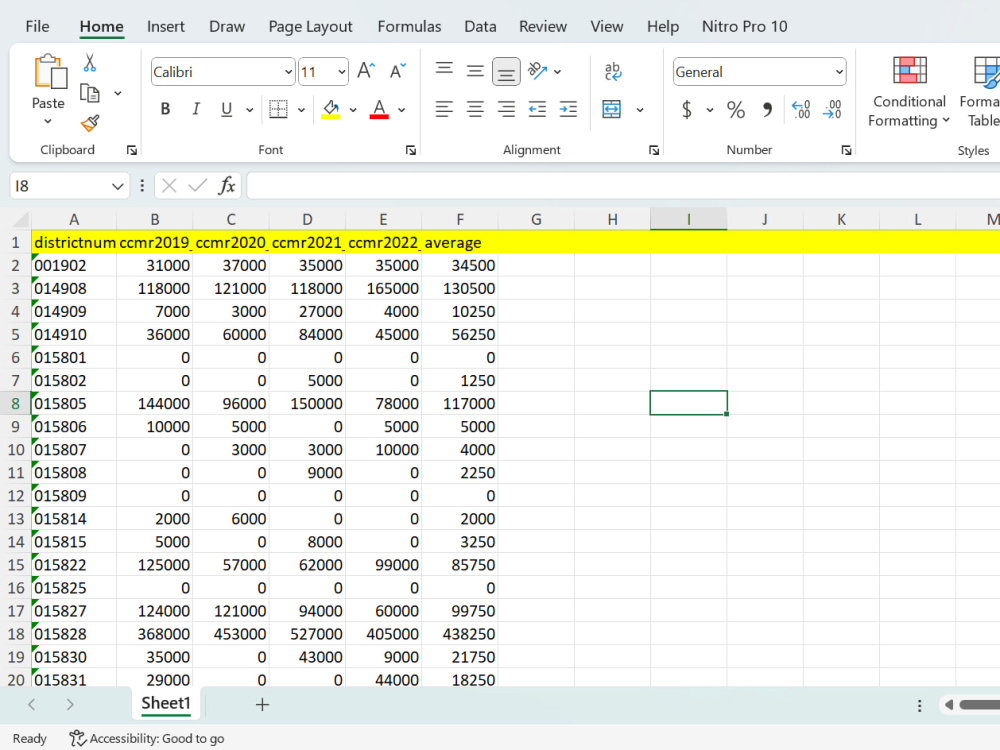Click Insert Function fx icon
The image size is (1000, 750).
click(x=227, y=186)
